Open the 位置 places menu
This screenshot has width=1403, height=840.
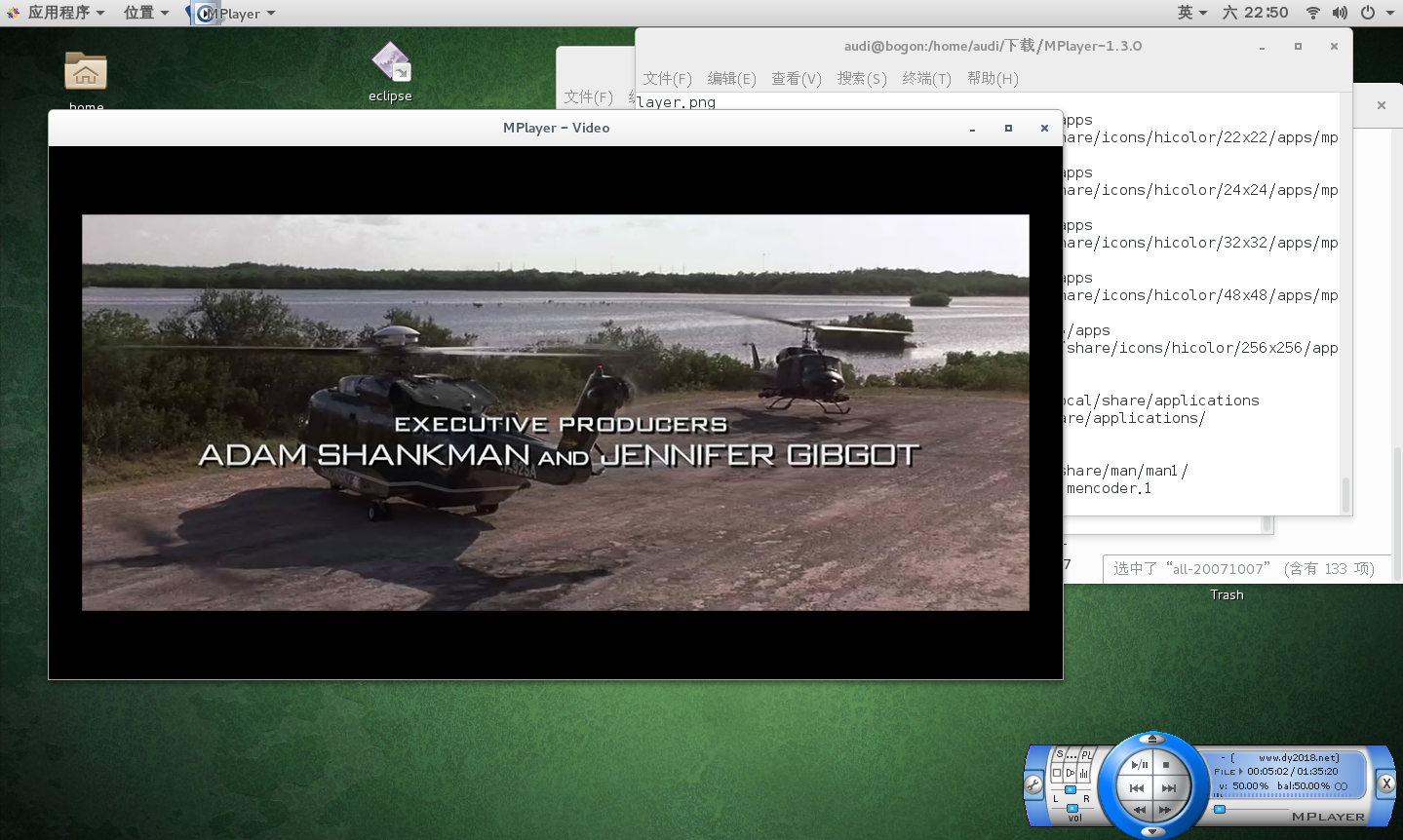(146, 13)
